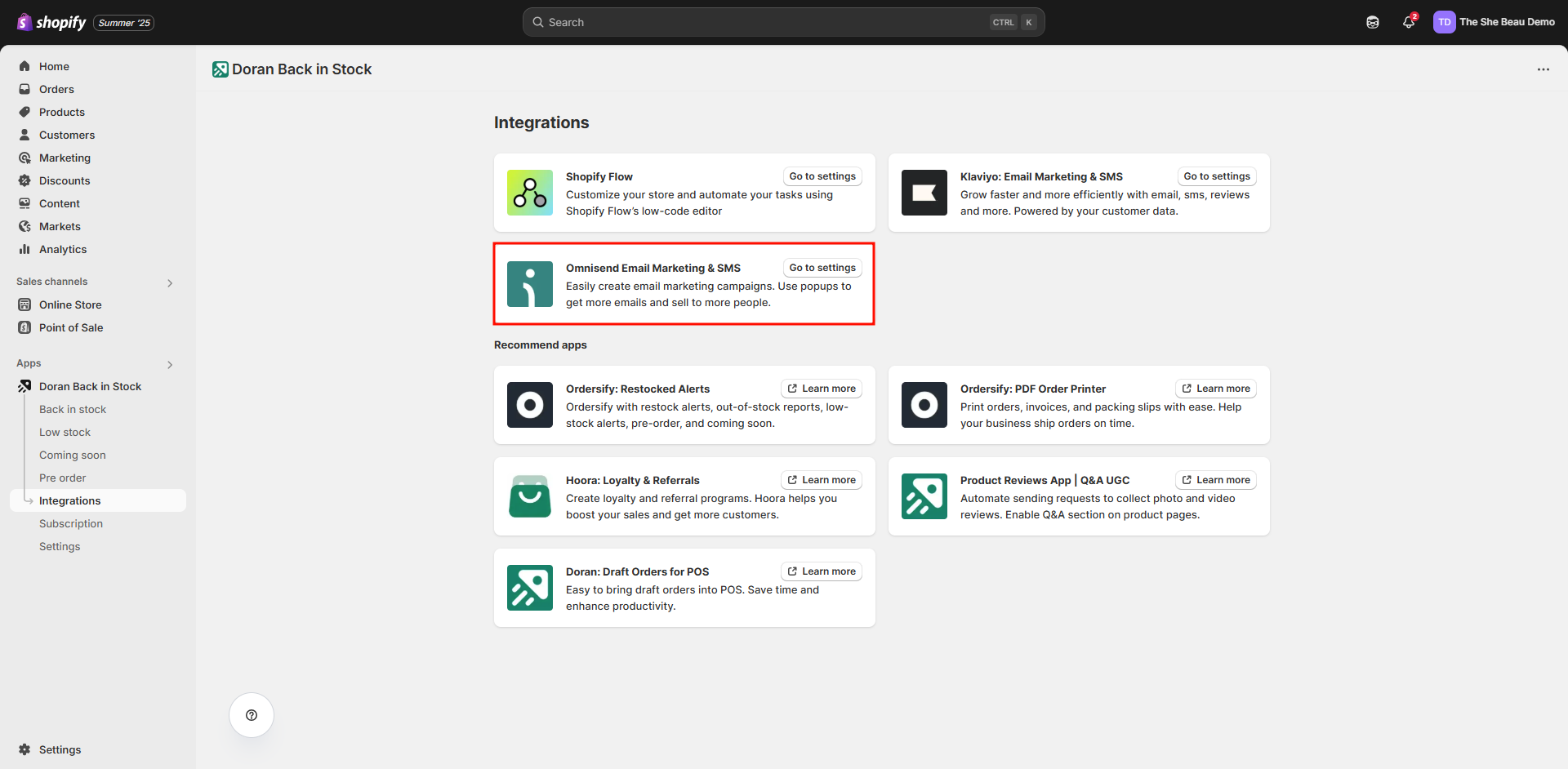Click the Search input field
Image resolution: width=1568 pixels, height=769 pixels.
[x=784, y=22]
